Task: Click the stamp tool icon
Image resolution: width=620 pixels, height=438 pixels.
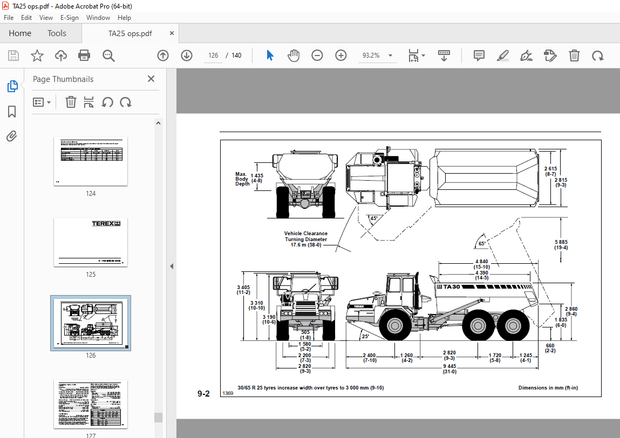Action: [x=550, y=56]
